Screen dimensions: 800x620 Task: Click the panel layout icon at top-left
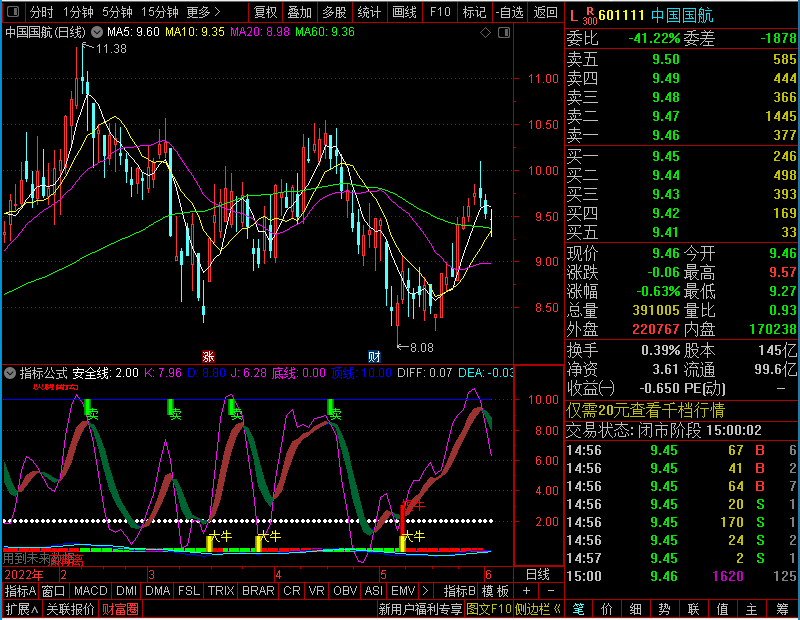pos(13,11)
